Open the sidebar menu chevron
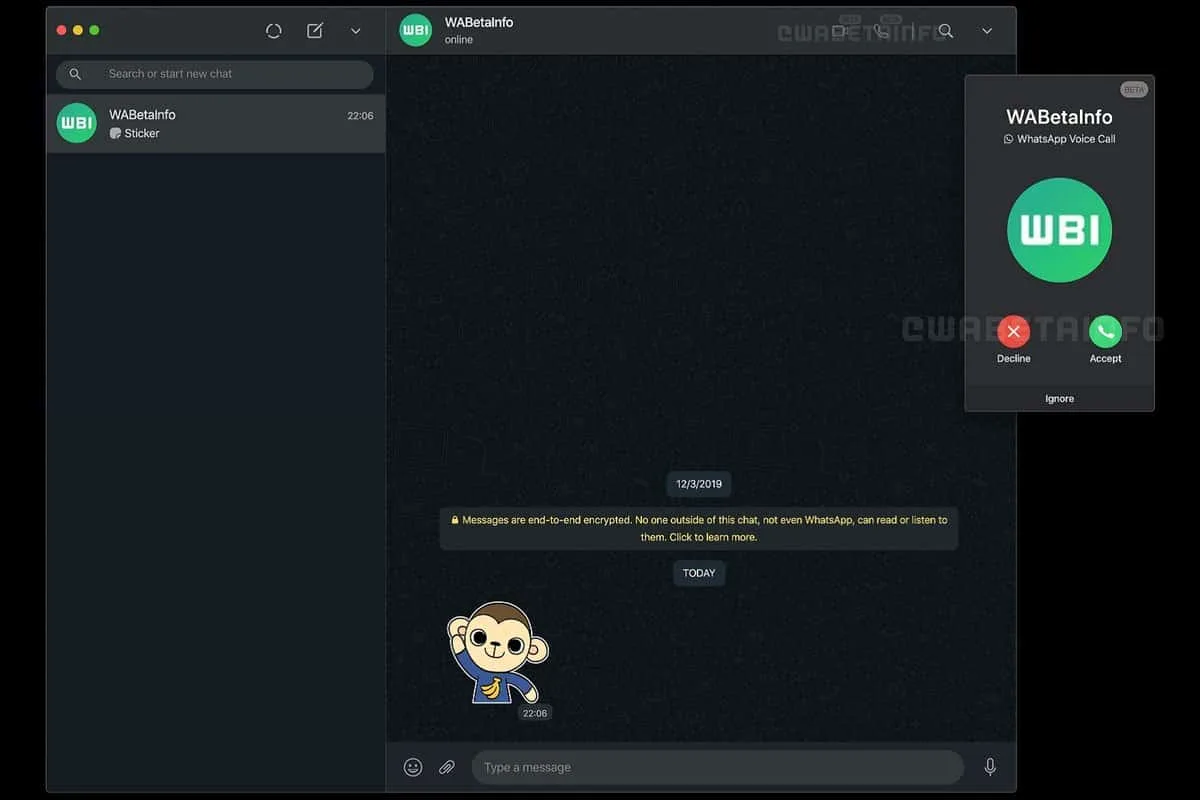The width and height of the screenshot is (1200, 800). [x=356, y=31]
